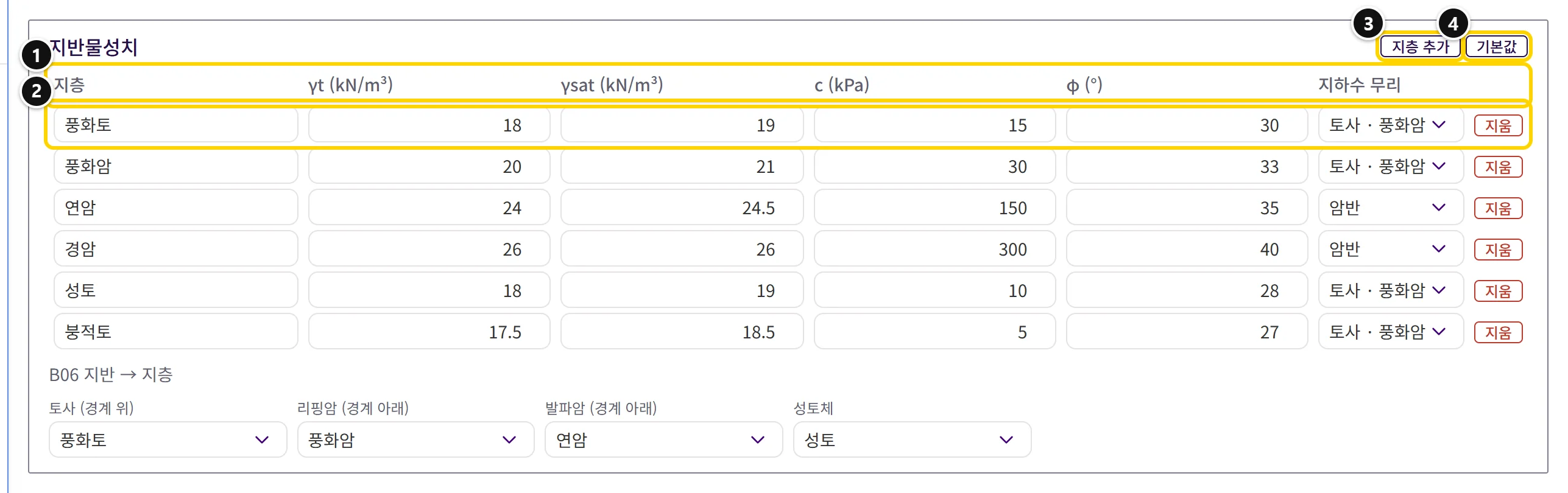Click the cohesion field of 풍화토 row

(x=935, y=125)
